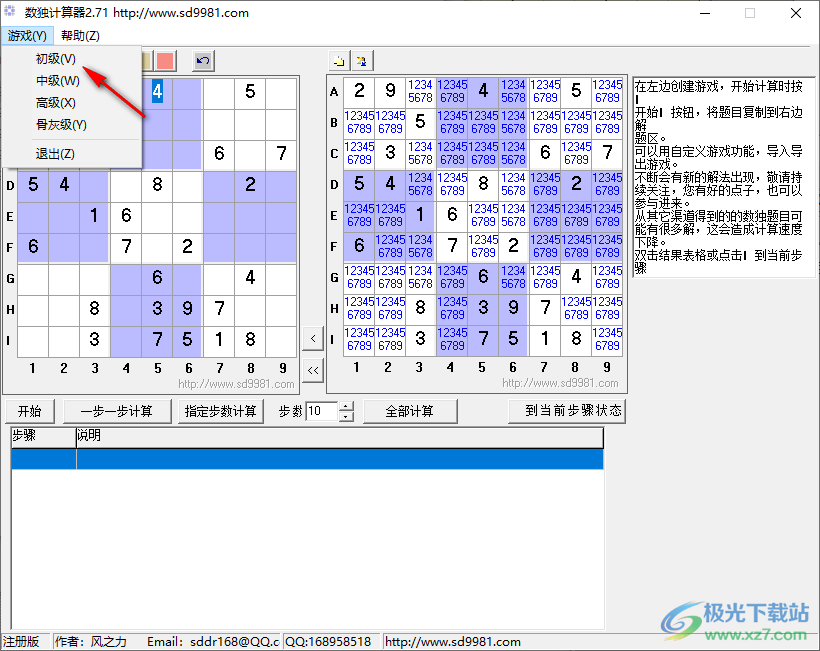Click right grid cell B3 showing 5
Image resolution: width=820 pixels, height=651 pixels.
click(x=420, y=122)
